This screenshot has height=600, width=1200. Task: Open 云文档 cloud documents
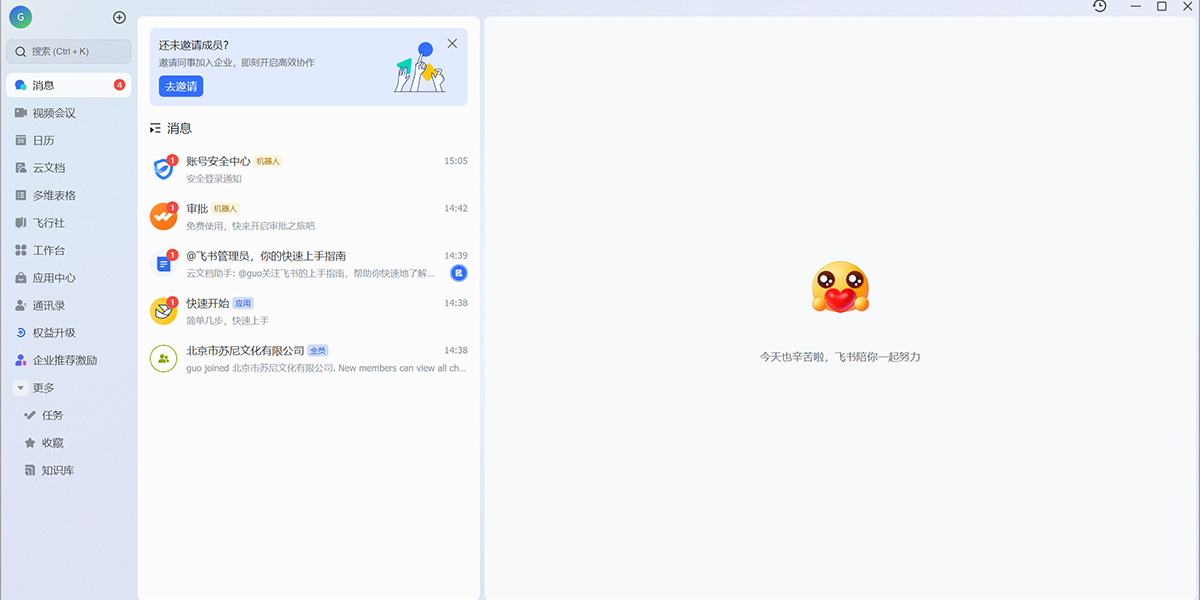point(48,168)
